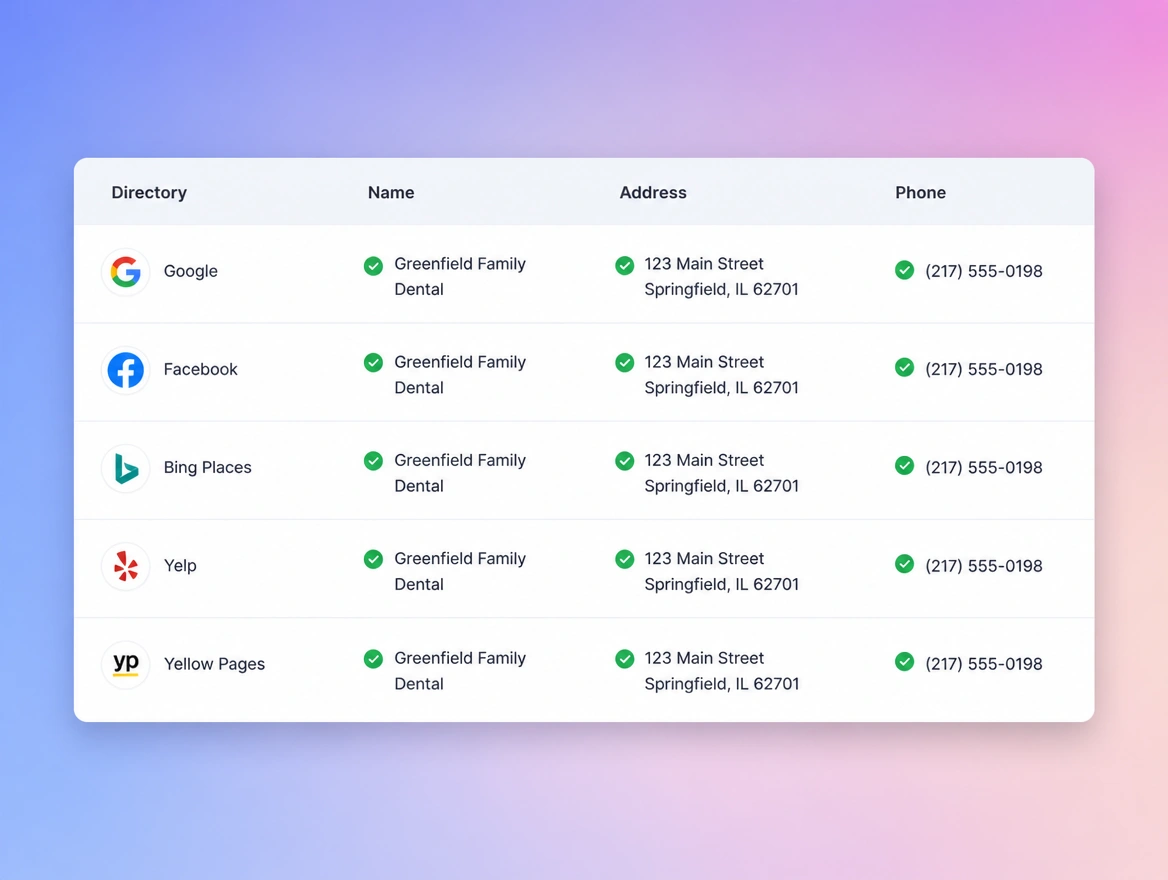Click the 123 Main Street address in Google row
Viewport: 1168px width, 880px height.
[x=722, y=276]
